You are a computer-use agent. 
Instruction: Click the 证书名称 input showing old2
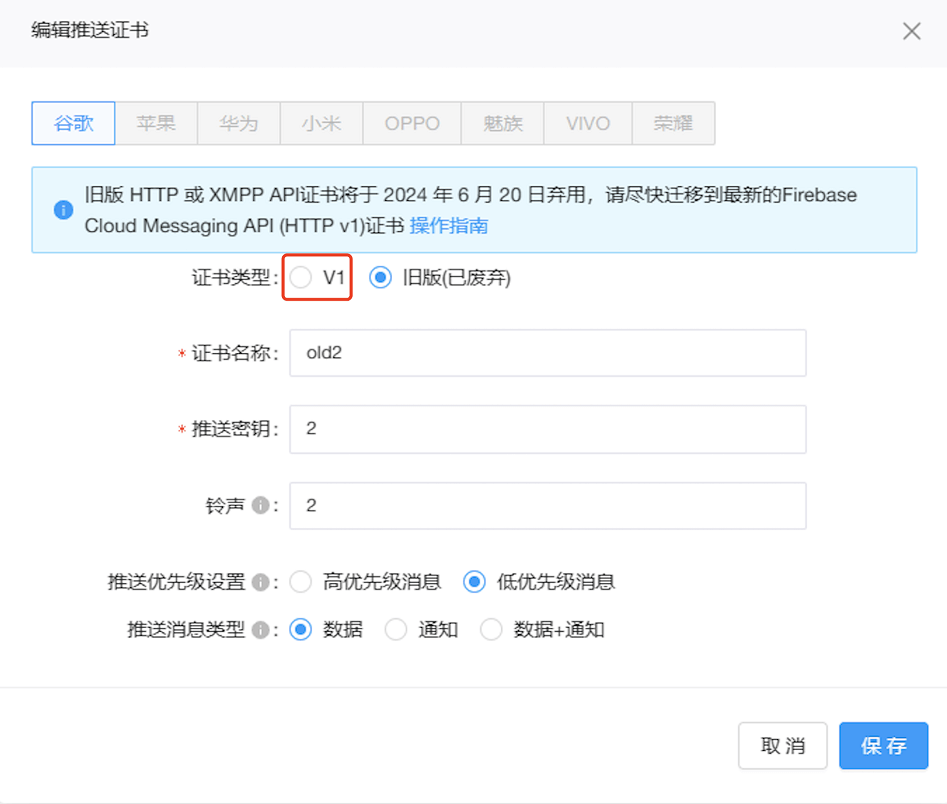pyautogui.click(x=547, y=352)
